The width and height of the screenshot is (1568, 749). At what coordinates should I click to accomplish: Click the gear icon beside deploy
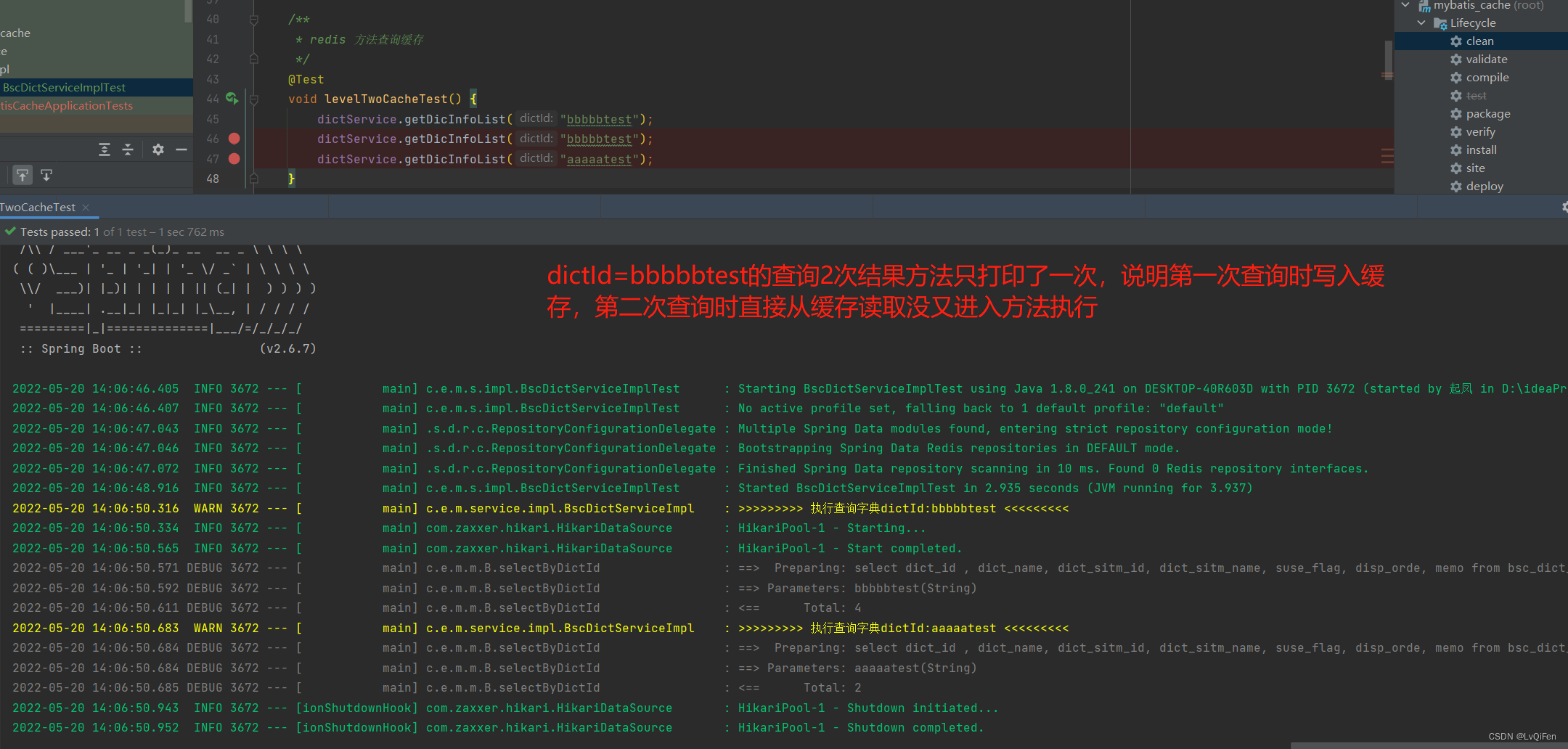(x=1456, y=187)
